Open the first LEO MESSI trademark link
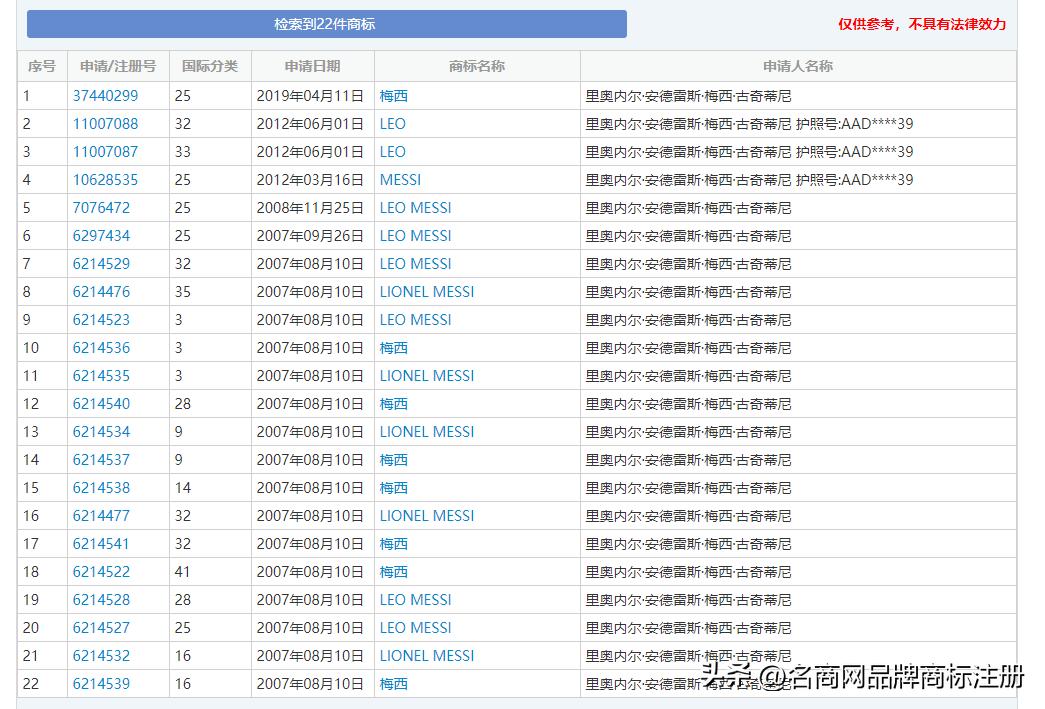 point(415,208)
